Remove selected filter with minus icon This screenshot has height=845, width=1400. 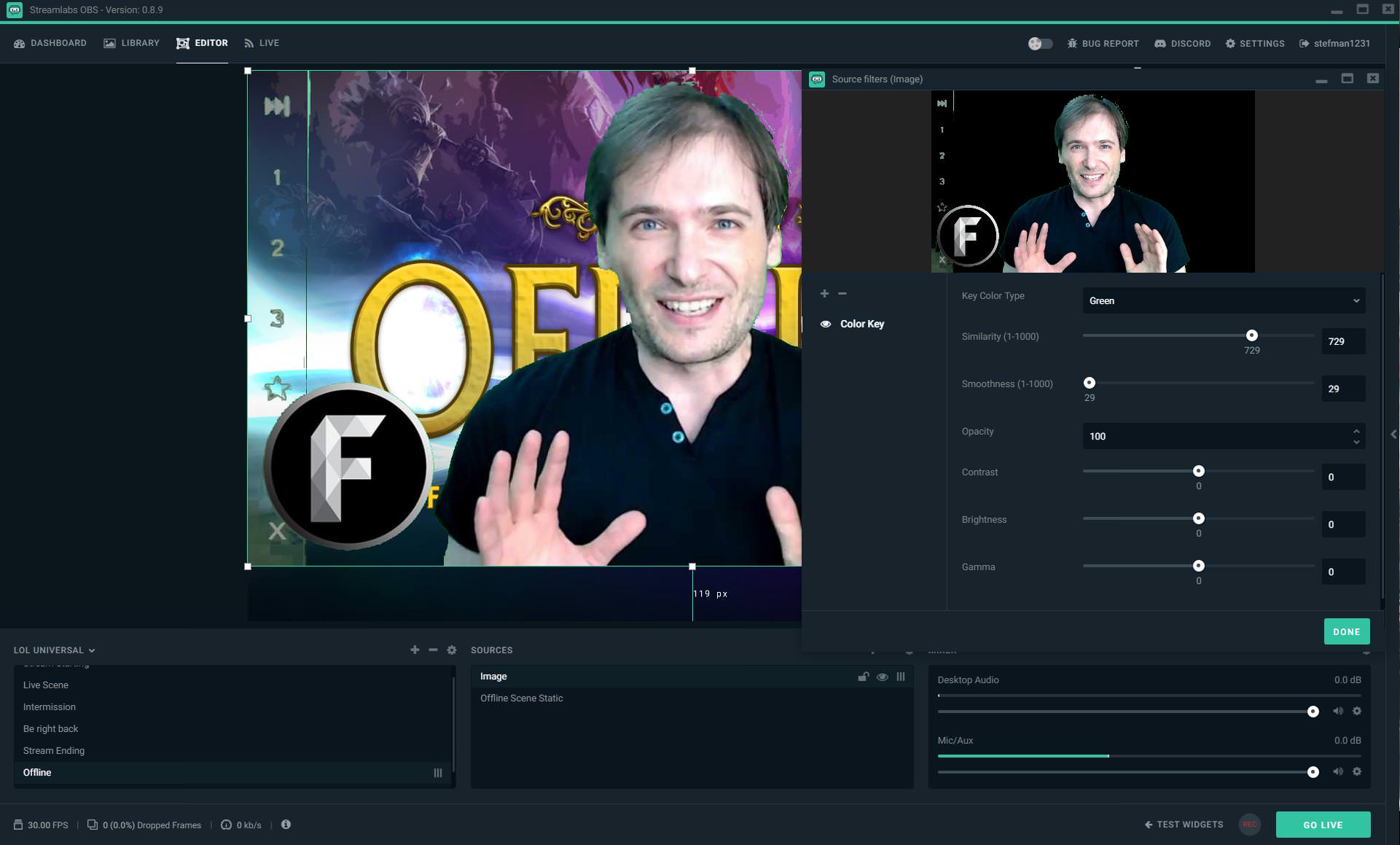click(842, 293)
